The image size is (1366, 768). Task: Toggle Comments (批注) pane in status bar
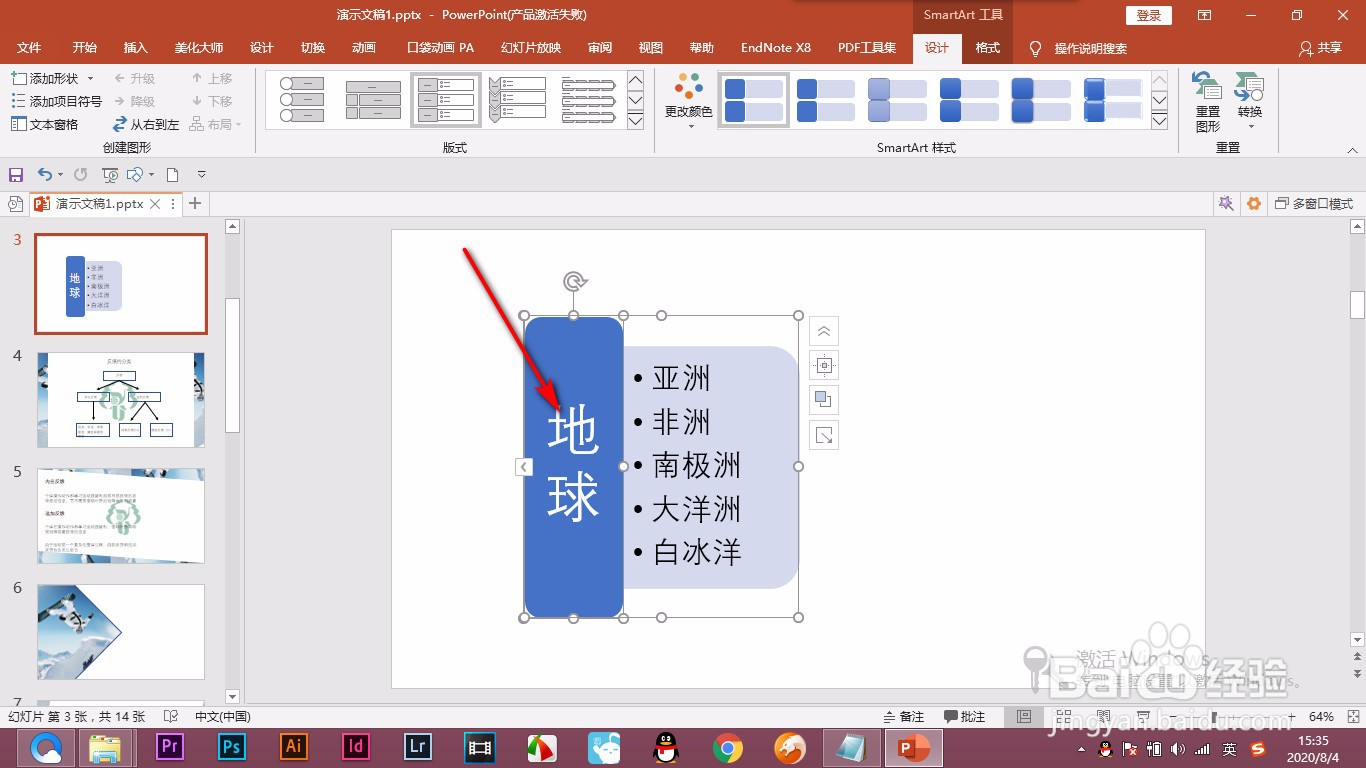965,717
